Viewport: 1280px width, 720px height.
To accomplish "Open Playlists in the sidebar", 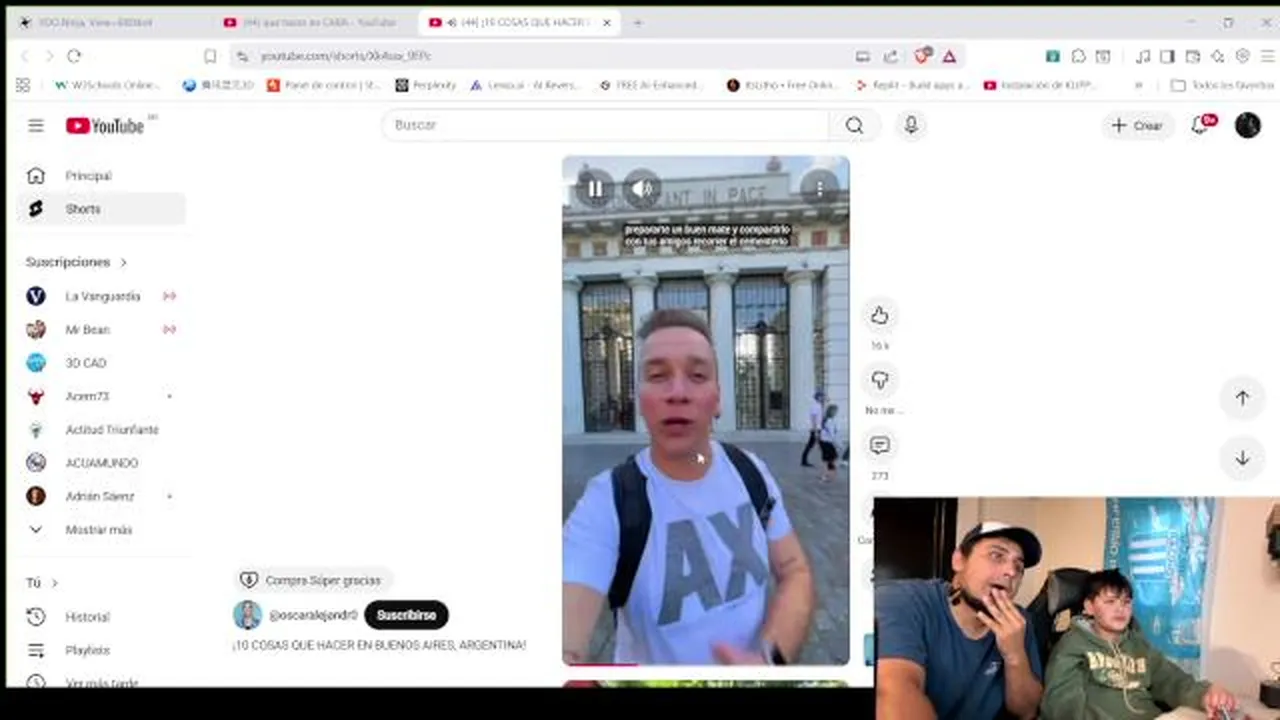I will click(100, 650).
